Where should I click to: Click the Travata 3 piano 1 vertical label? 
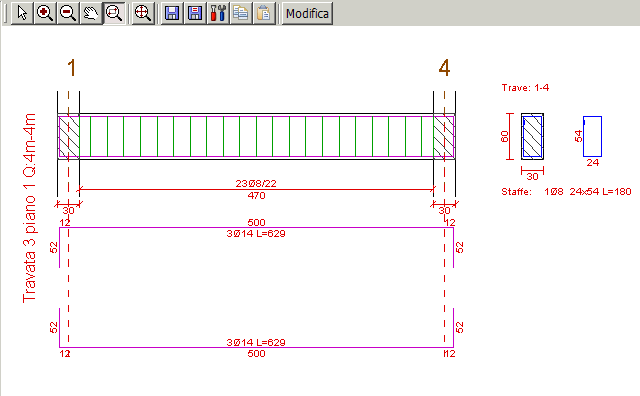click(x=29, y=208)
